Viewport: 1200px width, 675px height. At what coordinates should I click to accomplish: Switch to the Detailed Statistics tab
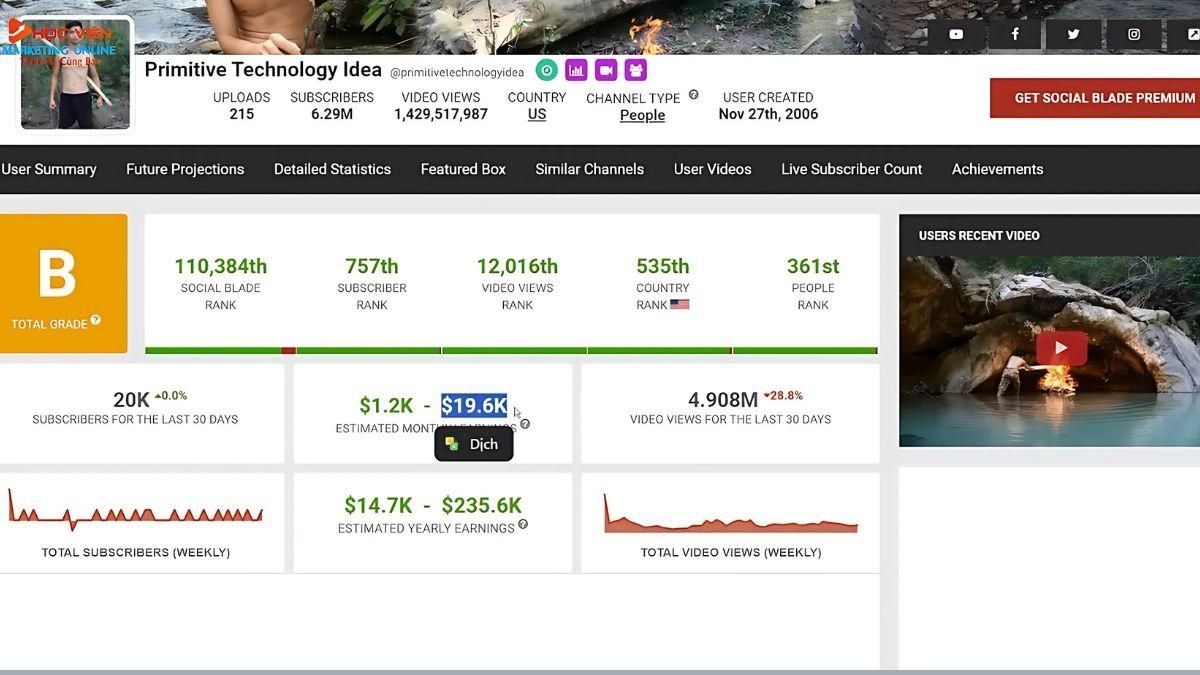(x=332, y=169)
